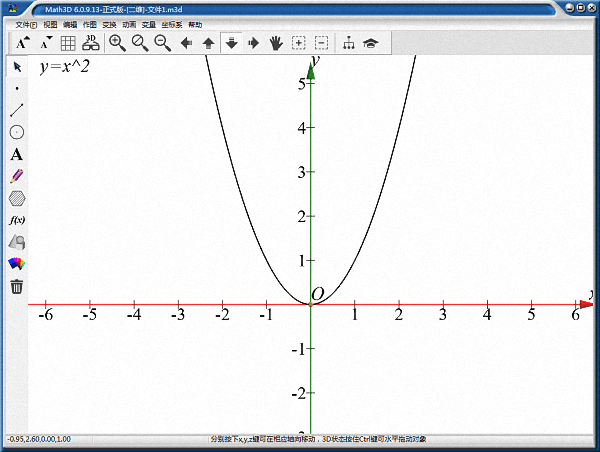Viewport: 600px width, 452px height.
Task: Open the 帮助 (Help) menu
Action: [x=194, y=24]
